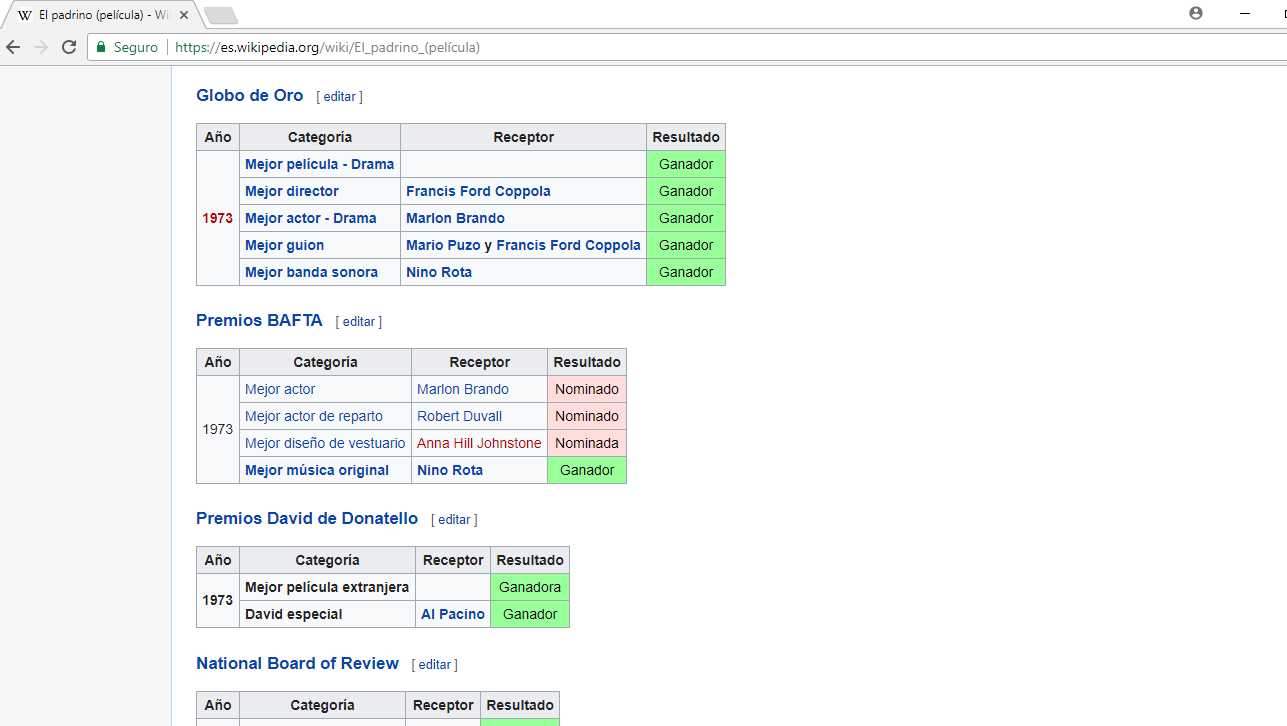The height and width of the screenshot is (726, 1287).
Task: Open the Mejor diseño de vestuario link
Action: [325, 443]
